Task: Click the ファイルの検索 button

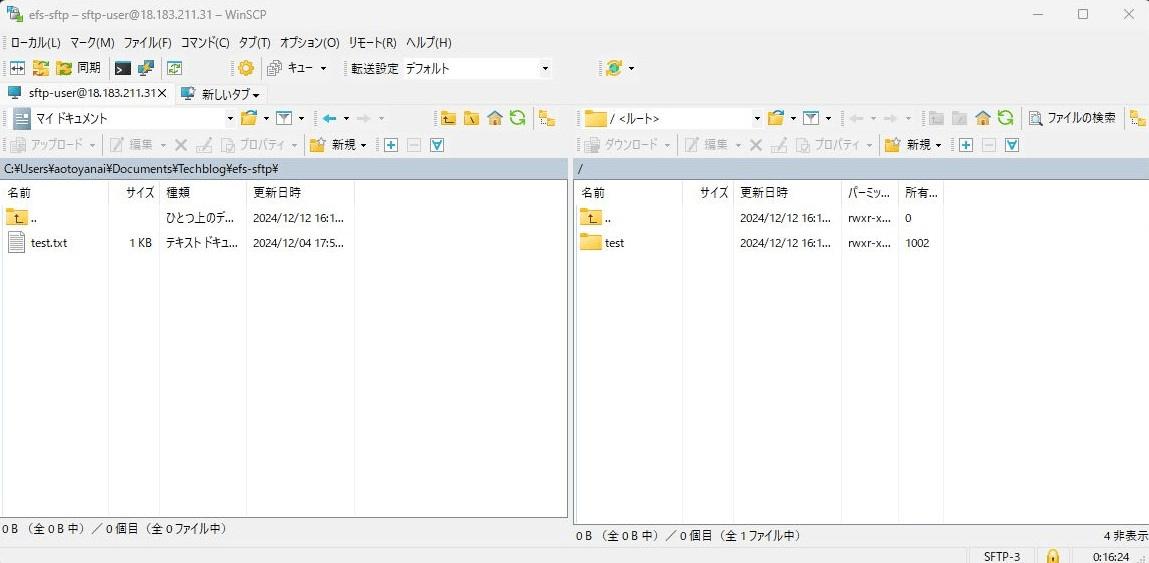Action: 1073,118
